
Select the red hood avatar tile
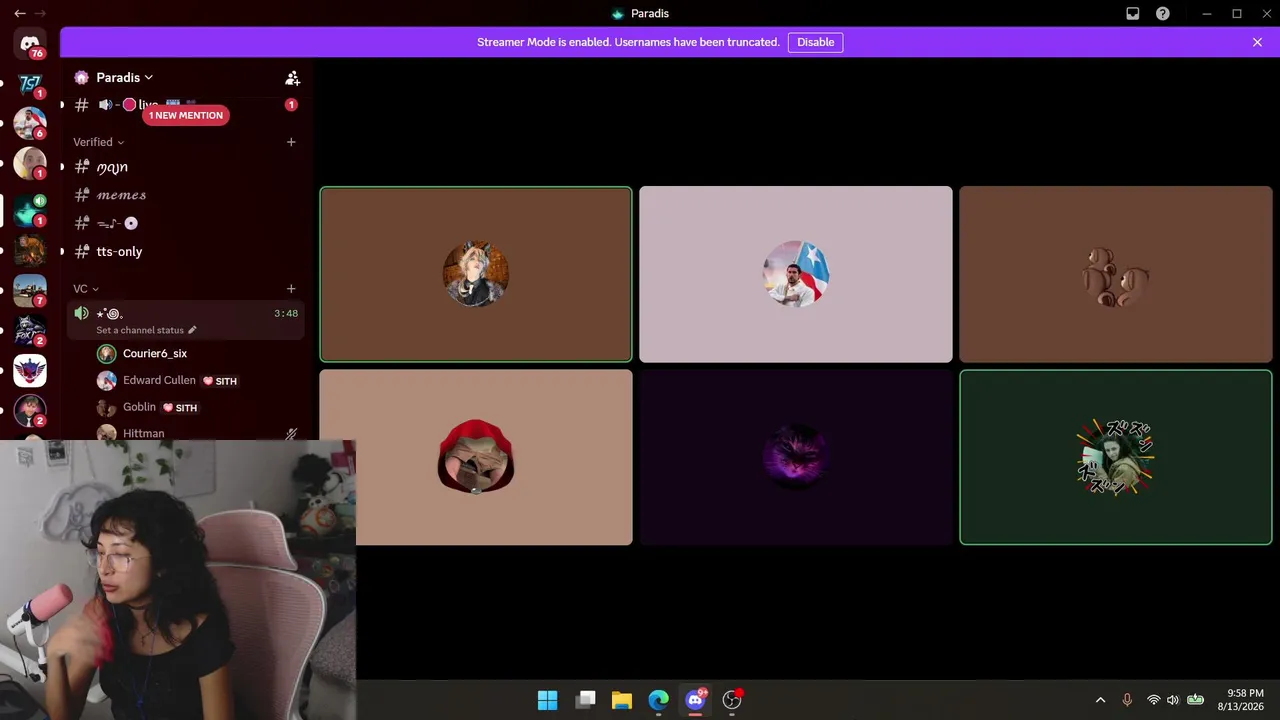tap(476, 458)
